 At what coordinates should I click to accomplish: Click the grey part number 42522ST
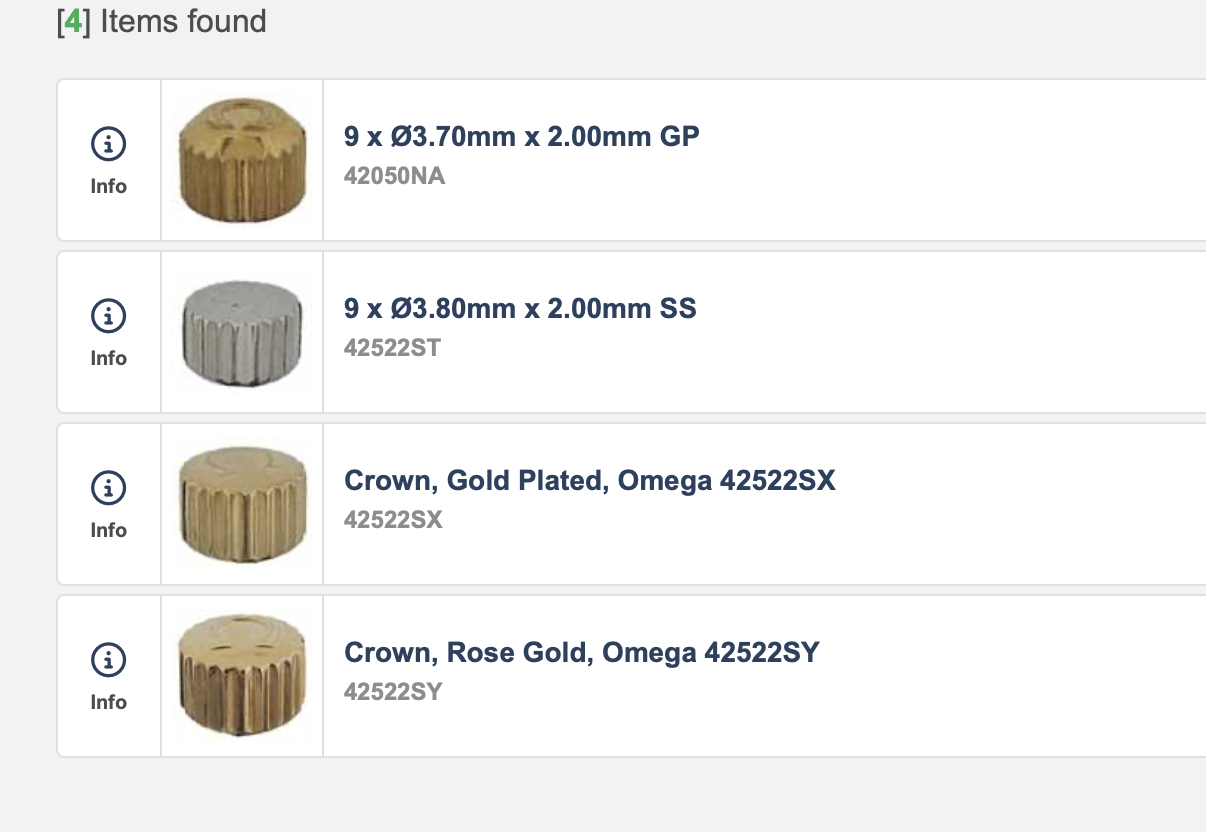pos(392,348)
